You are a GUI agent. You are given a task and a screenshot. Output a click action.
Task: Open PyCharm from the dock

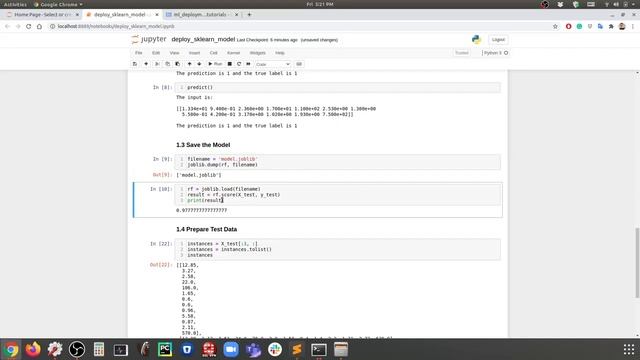tap(165, 349)
